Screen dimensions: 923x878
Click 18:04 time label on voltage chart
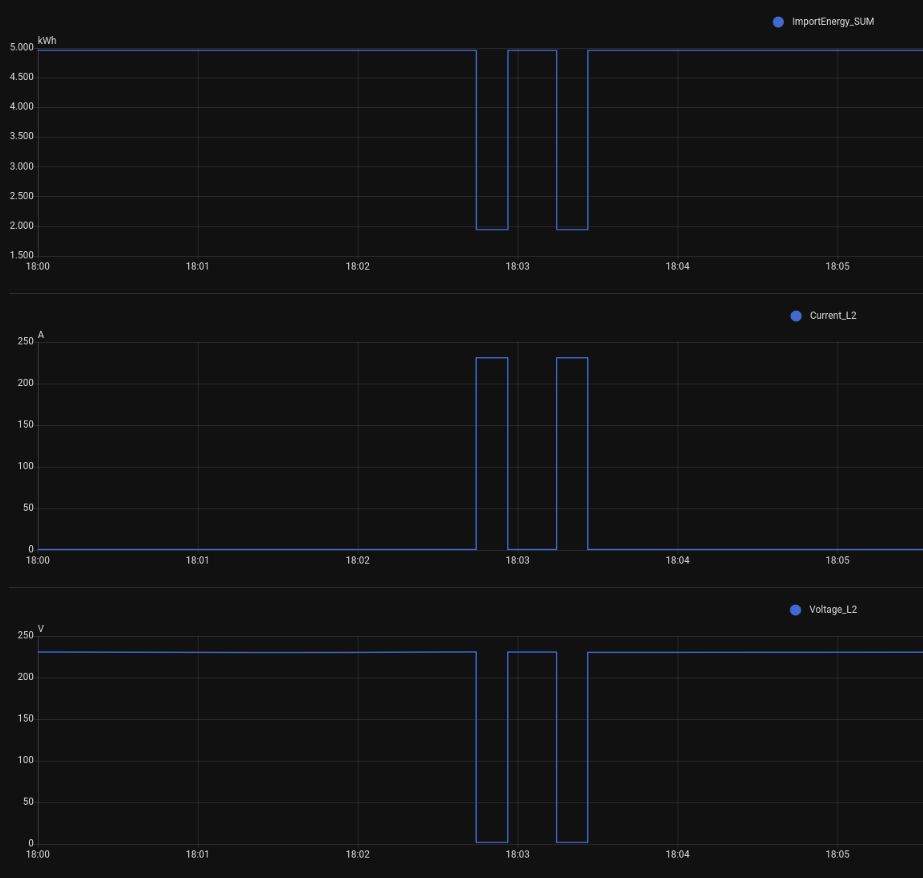tap(677, 855)
